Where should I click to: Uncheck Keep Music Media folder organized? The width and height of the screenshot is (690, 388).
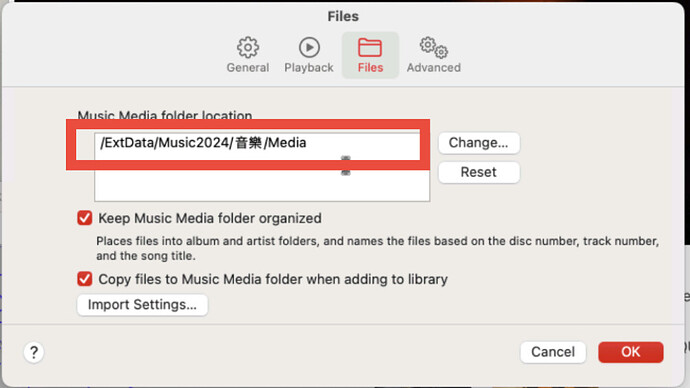84,218
